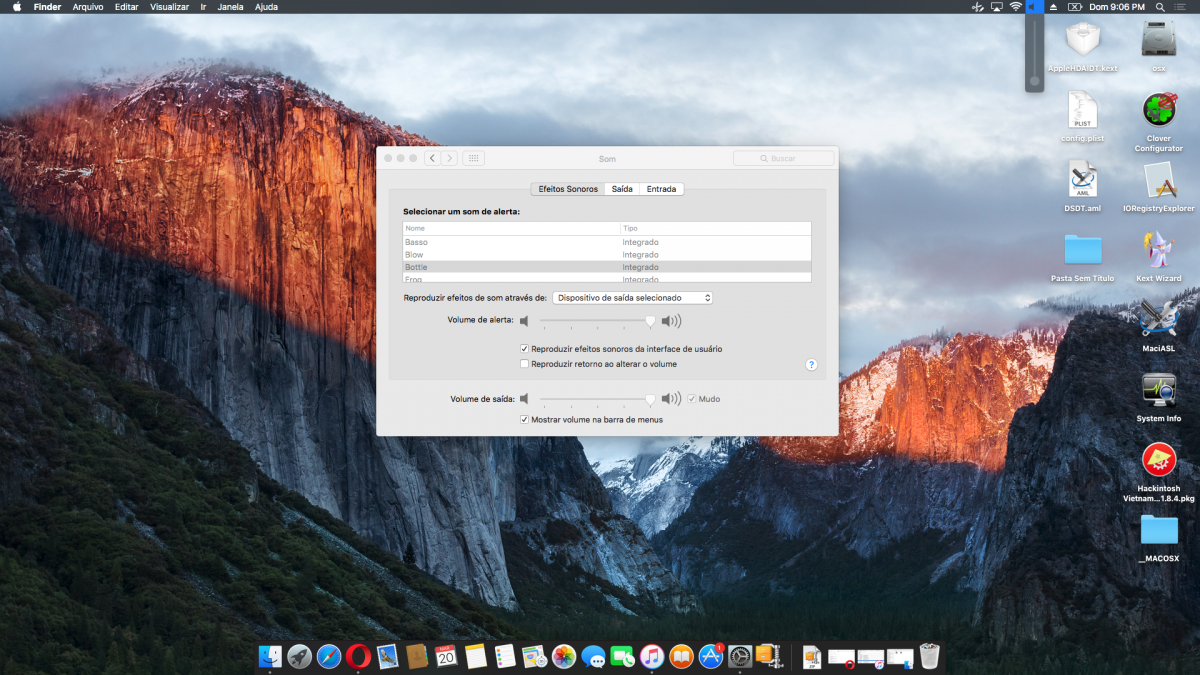Screen dimensions: 1200x675
Task: Open the Visualizar menu
Action: coord(169,7)
